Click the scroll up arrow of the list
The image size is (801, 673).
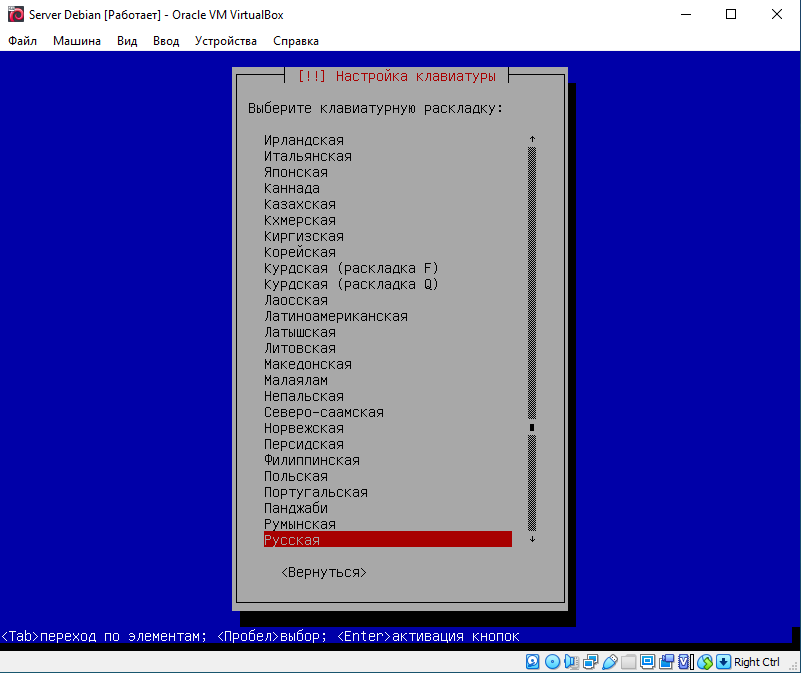[x=532, y=140]
